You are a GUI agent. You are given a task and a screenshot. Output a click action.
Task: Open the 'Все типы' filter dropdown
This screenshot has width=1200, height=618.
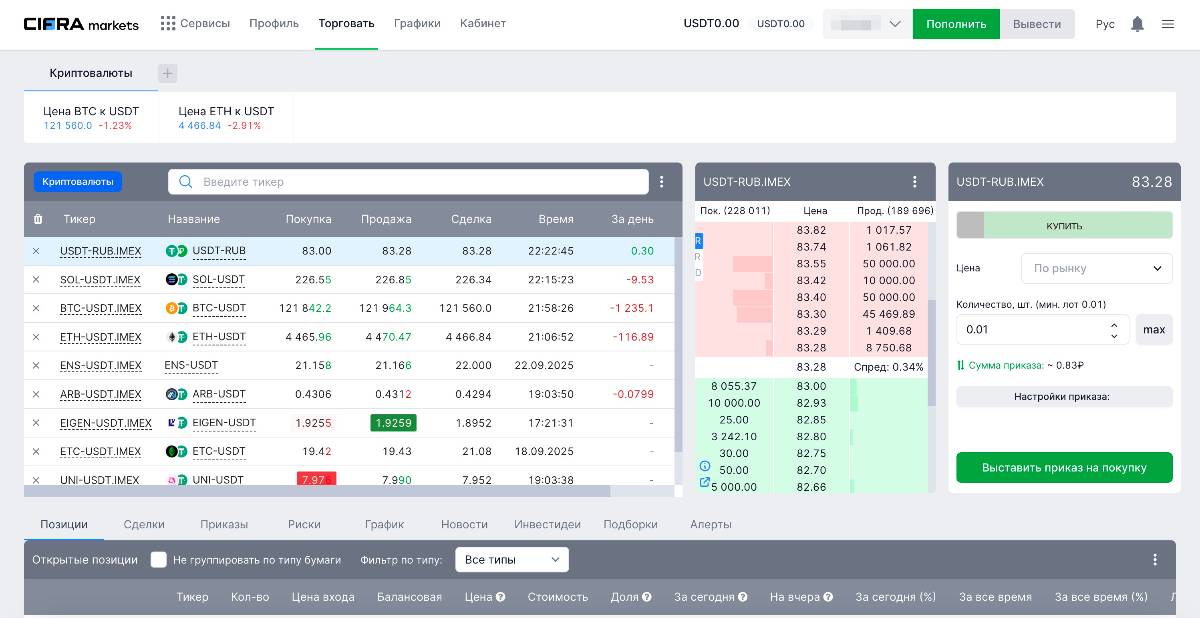tap(511, 560)
